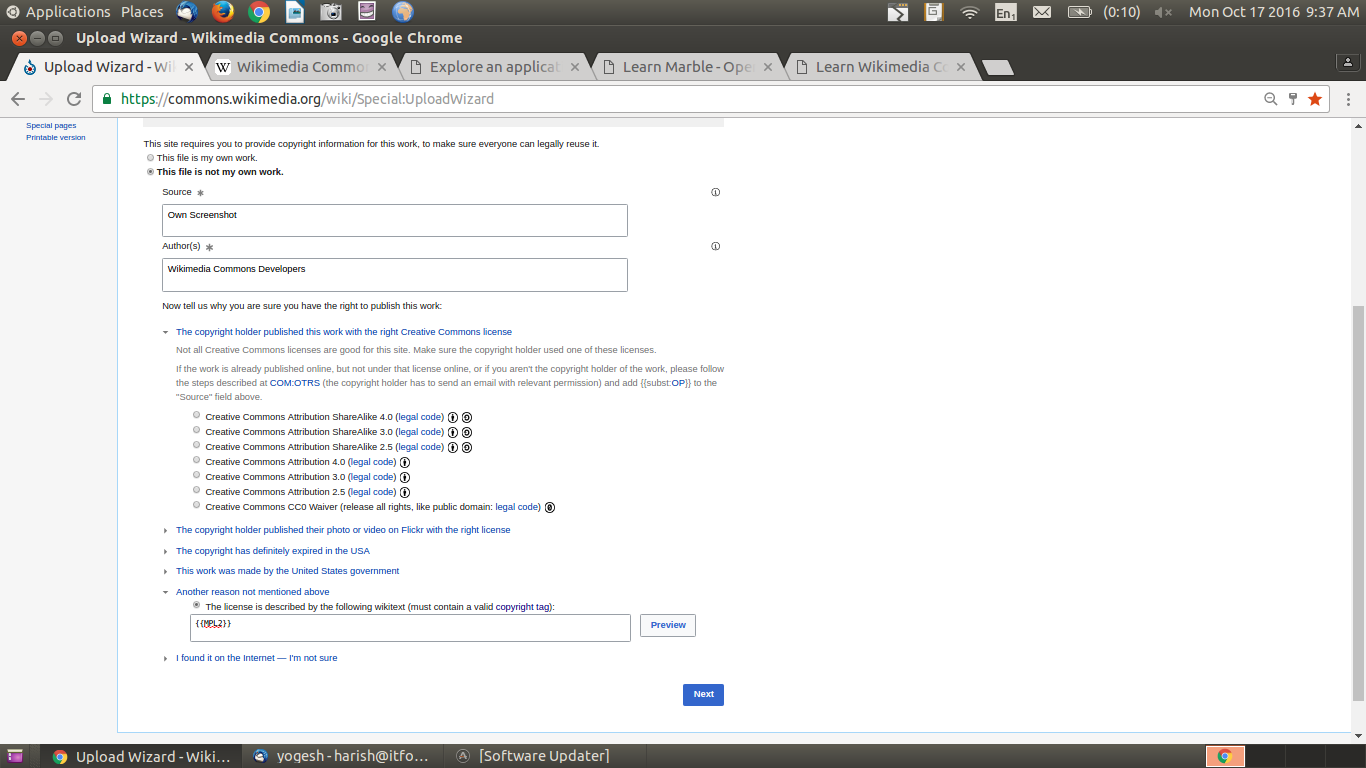
Task: Open the Applications menu
Action: [68, 12]
